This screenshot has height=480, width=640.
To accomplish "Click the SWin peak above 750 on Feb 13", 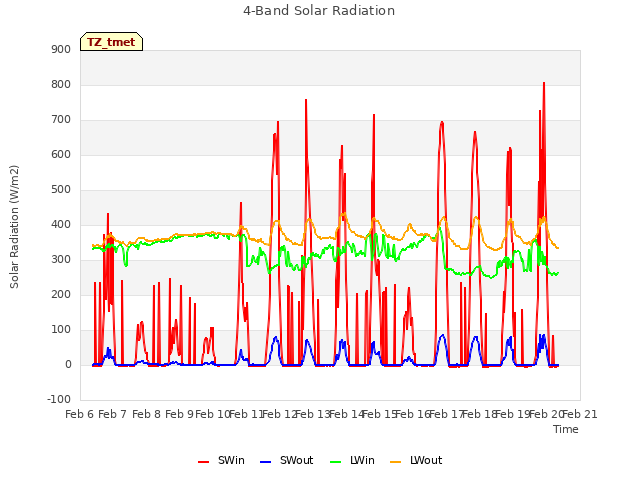I will pyautogui.click(x=306, y=100).
